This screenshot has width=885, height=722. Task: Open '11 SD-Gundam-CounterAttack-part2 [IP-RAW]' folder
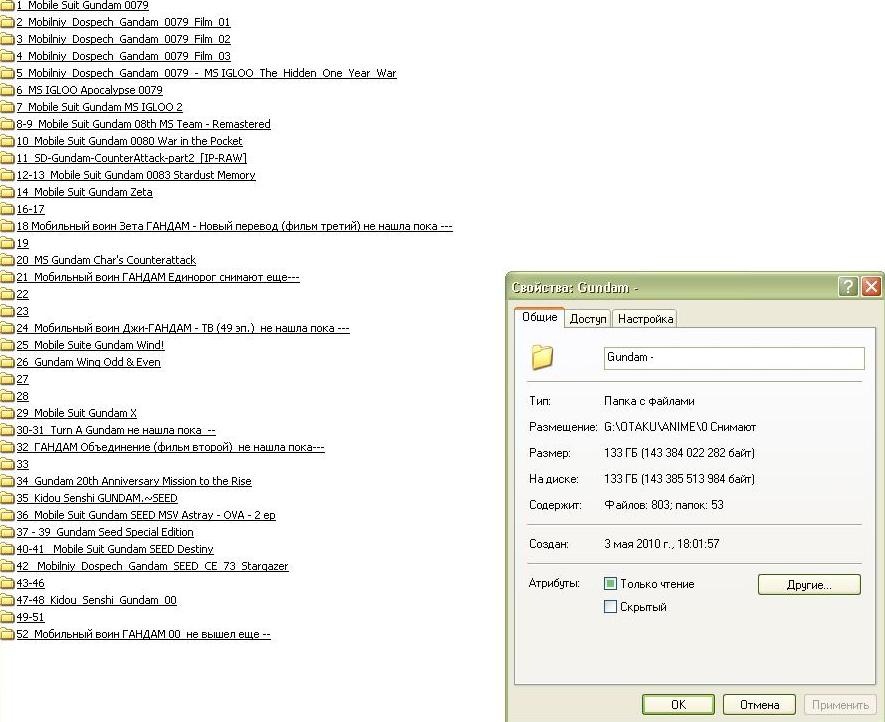pyautogui.click(x=132, y=158)
